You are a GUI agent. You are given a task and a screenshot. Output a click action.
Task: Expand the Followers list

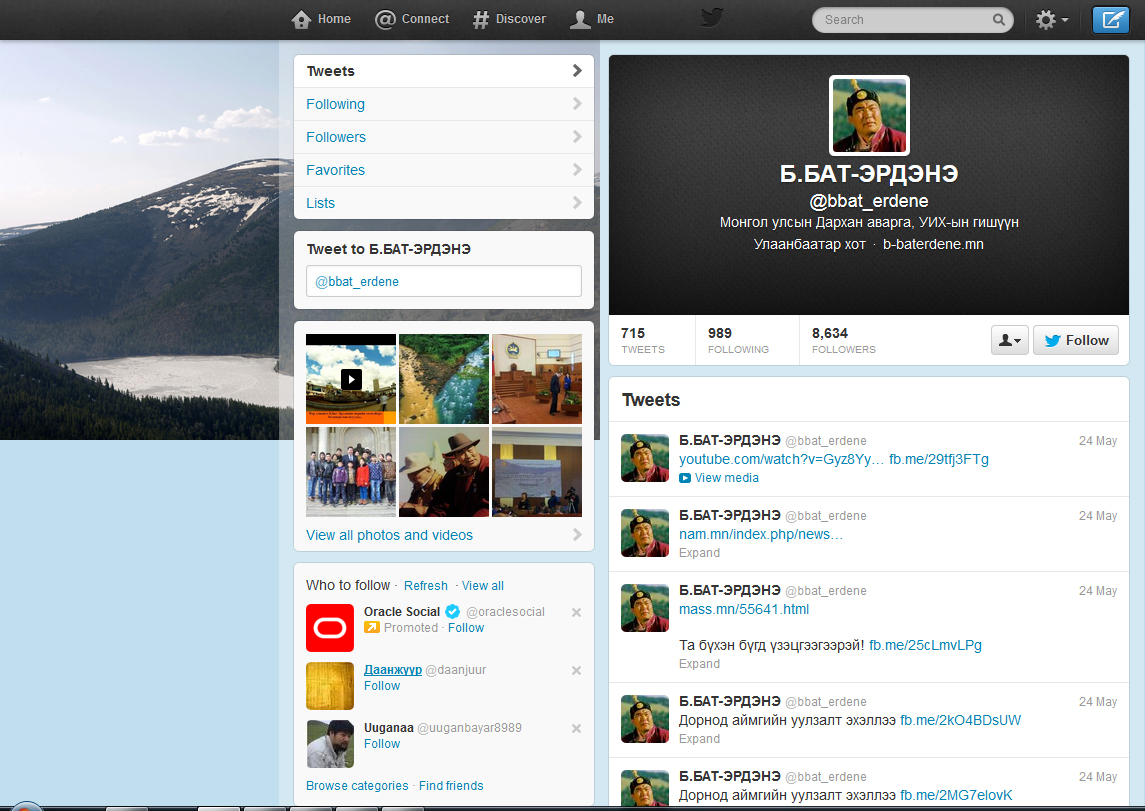pos(443,137)
